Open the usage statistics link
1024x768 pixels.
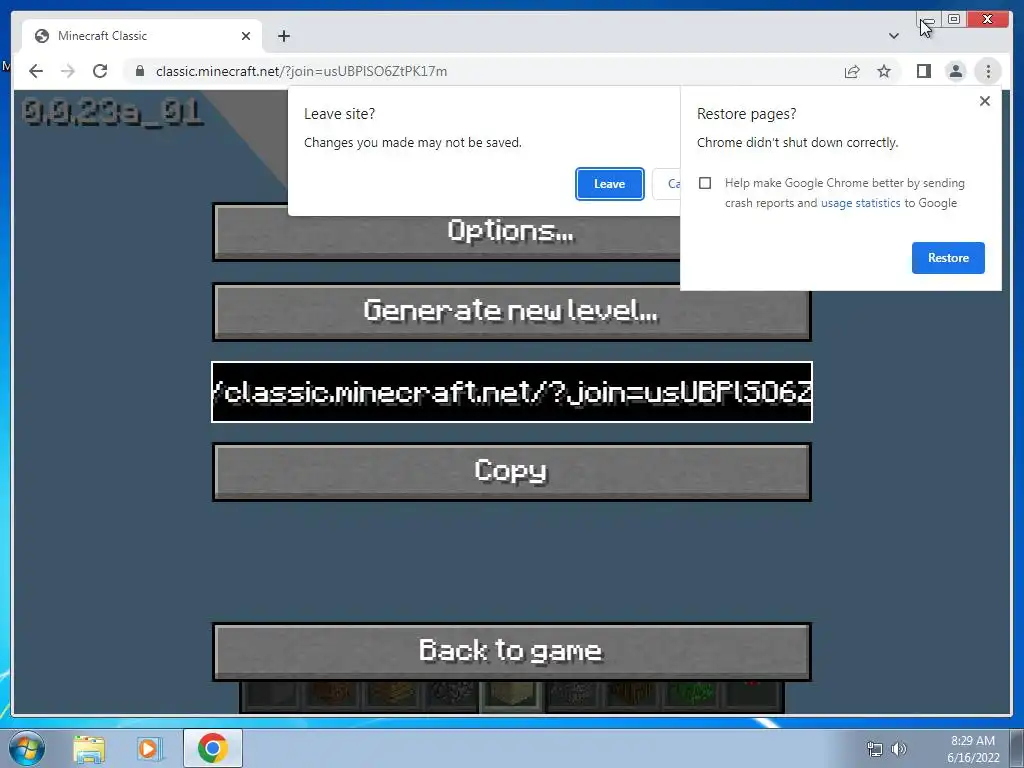tap(860, 203)
